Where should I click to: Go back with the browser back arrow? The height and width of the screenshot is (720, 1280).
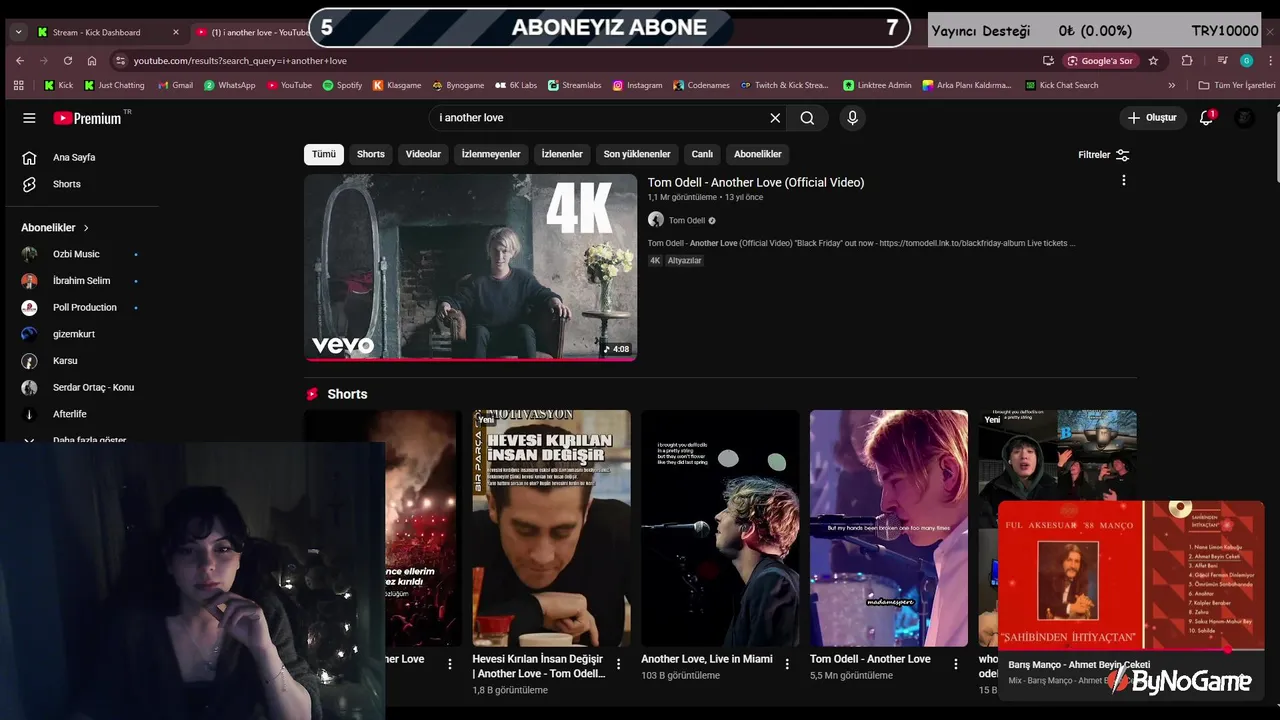tap(20, 60)
